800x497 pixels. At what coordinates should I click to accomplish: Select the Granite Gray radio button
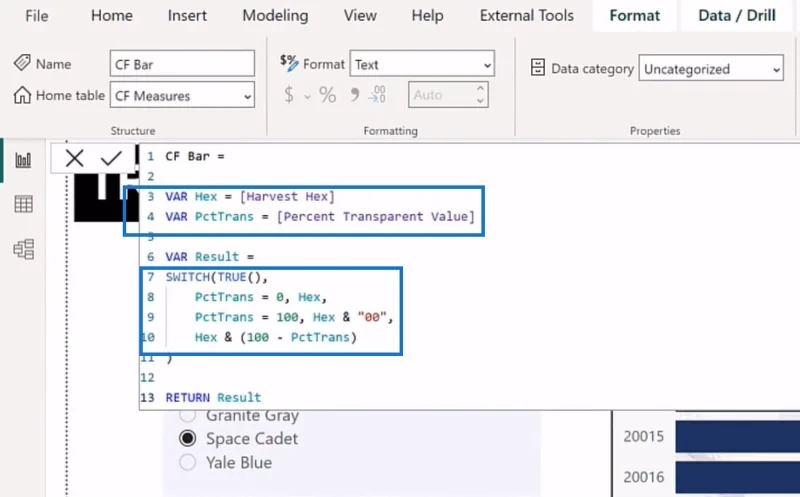click(x=188, y=415)
